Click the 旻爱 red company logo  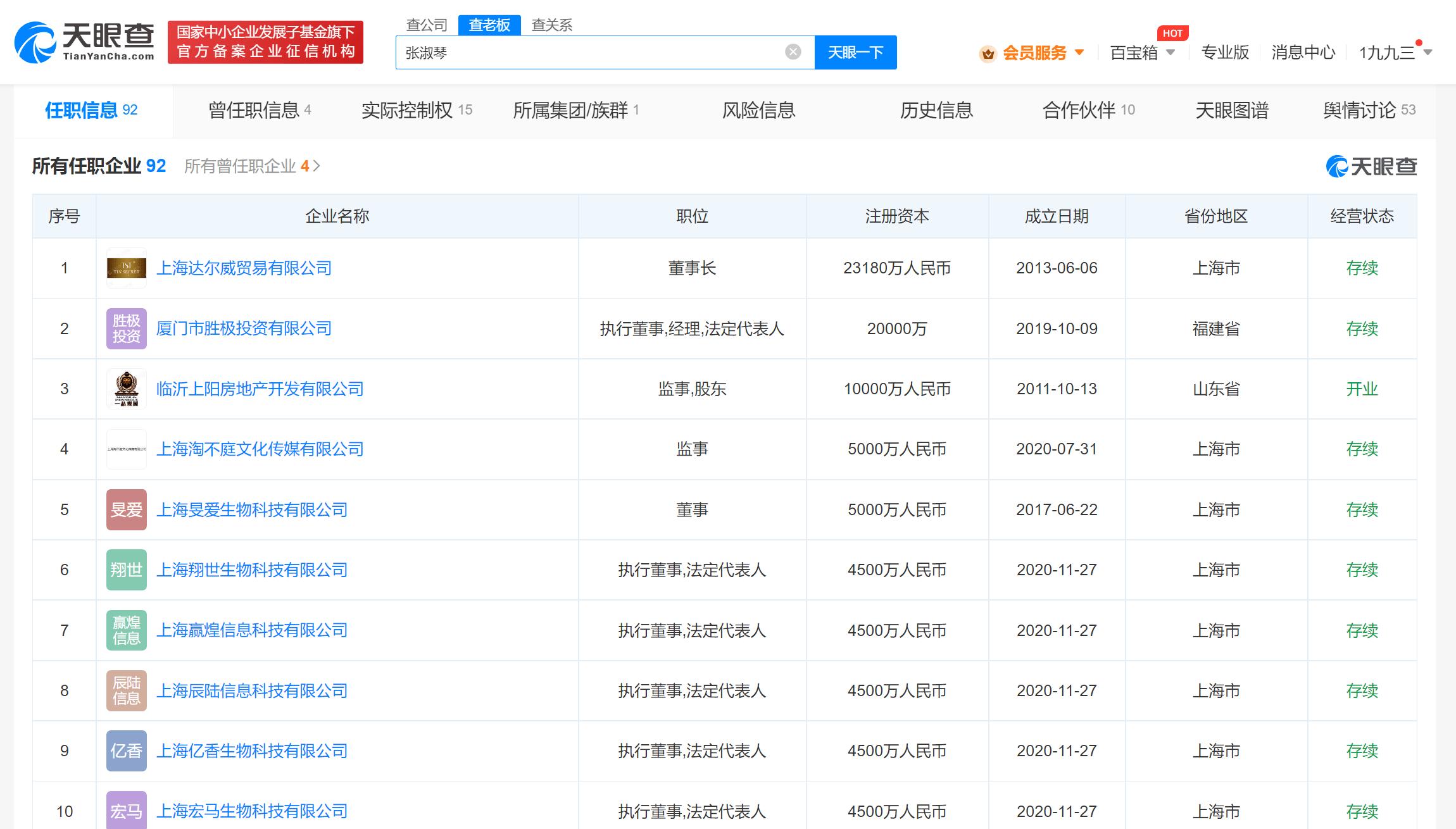point(126,509)
